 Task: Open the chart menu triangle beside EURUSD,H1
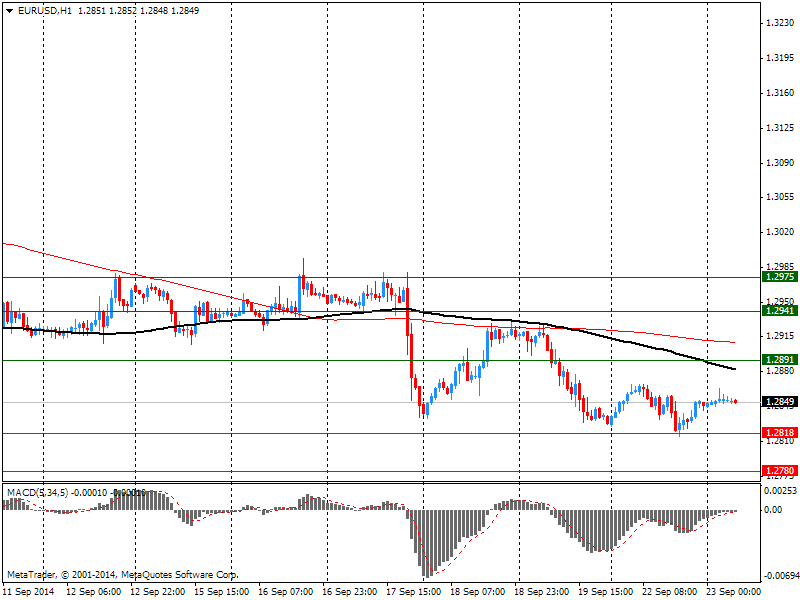10,11
